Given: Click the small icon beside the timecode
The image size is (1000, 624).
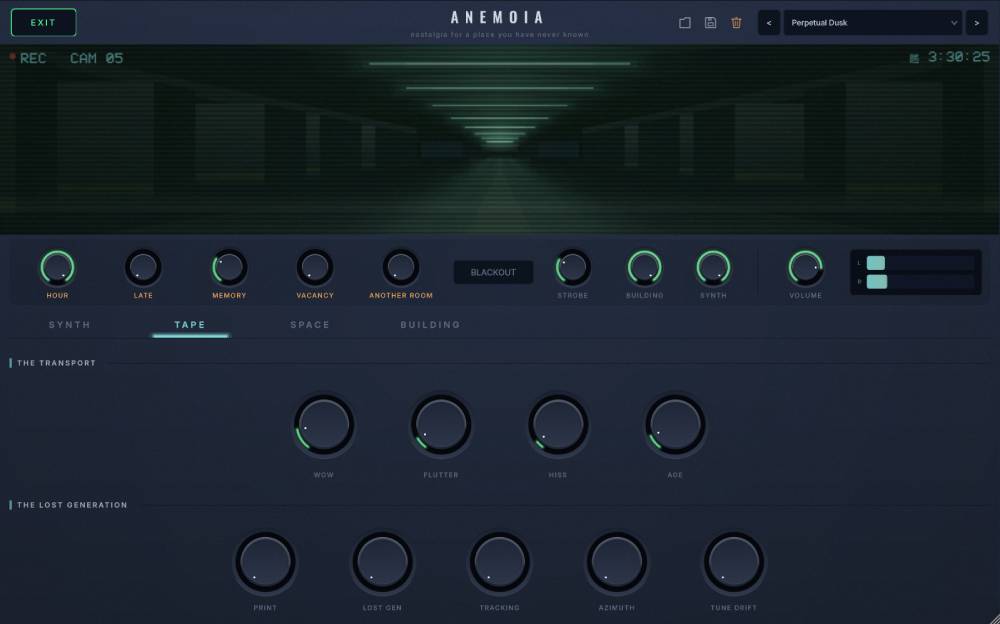Looking at the screenshot, I should coord(914,59).
